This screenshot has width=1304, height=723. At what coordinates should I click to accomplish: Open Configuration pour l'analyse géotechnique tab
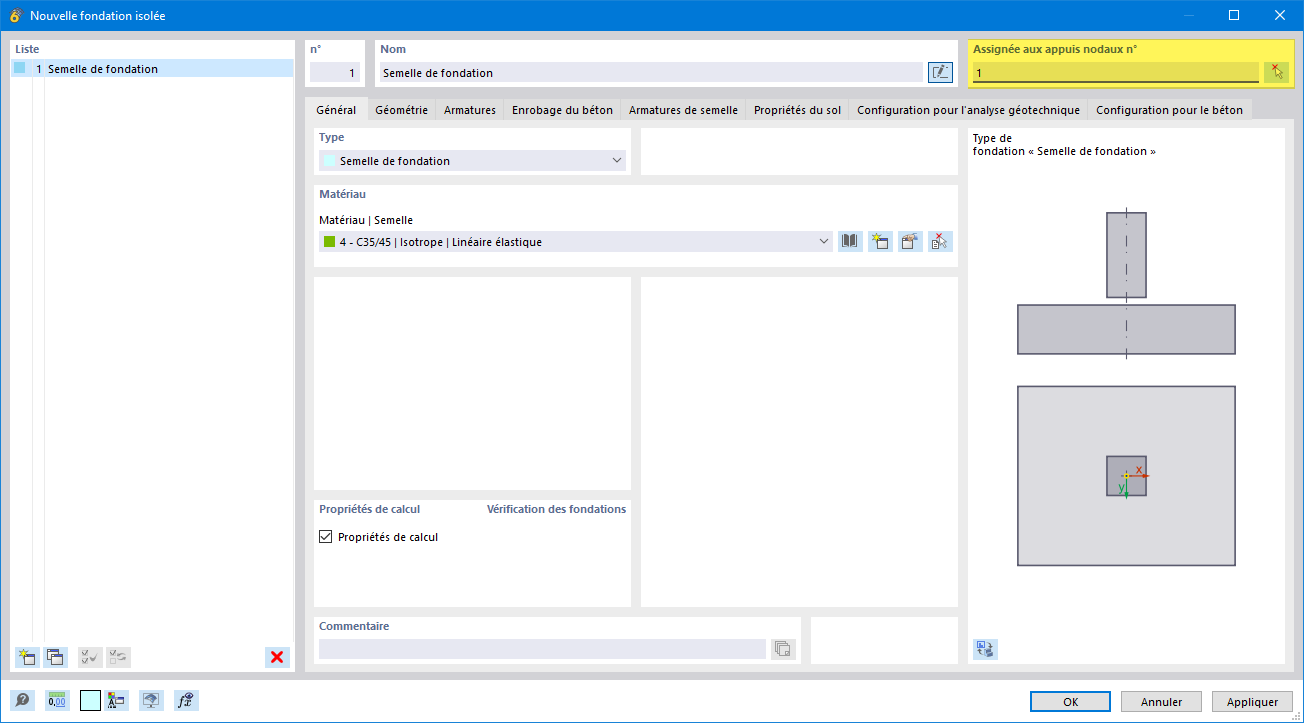[968, 110]
